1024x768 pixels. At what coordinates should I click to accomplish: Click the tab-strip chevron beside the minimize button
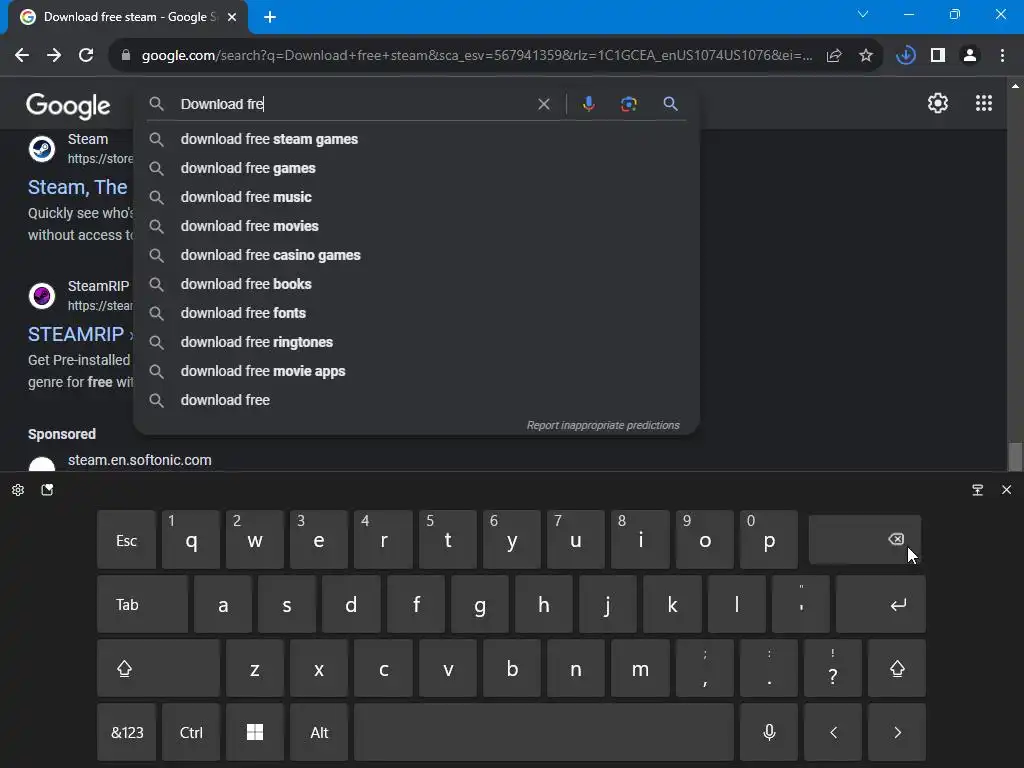[x=863, y=14]
